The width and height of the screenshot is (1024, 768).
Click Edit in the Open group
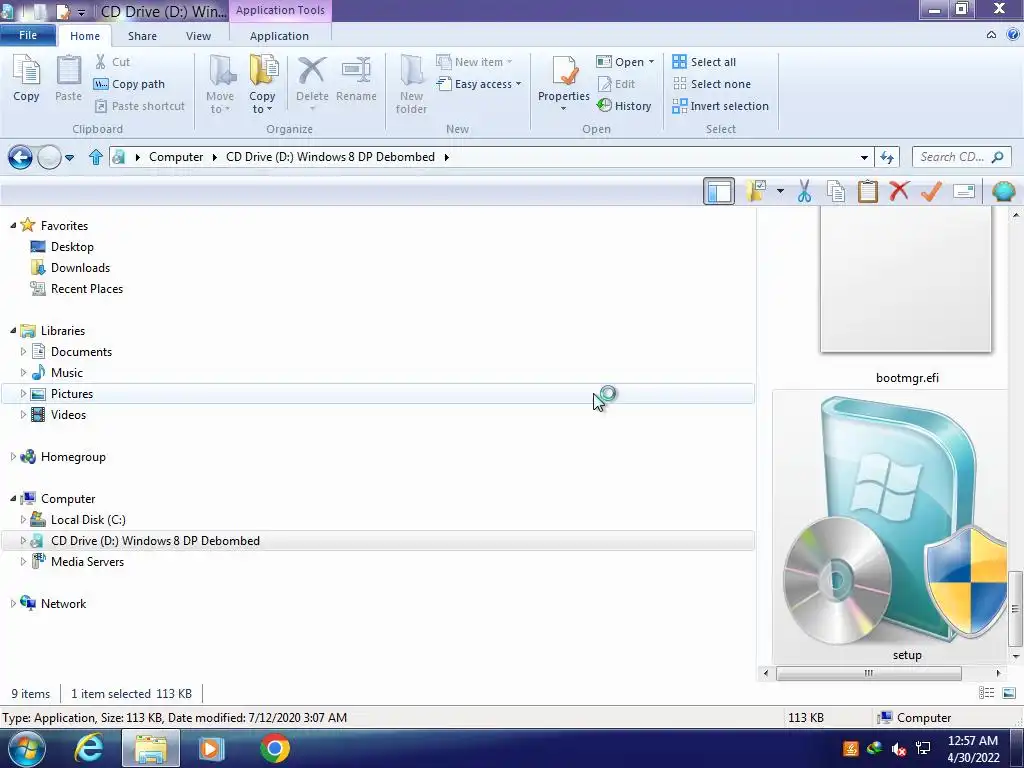[616, 84]
